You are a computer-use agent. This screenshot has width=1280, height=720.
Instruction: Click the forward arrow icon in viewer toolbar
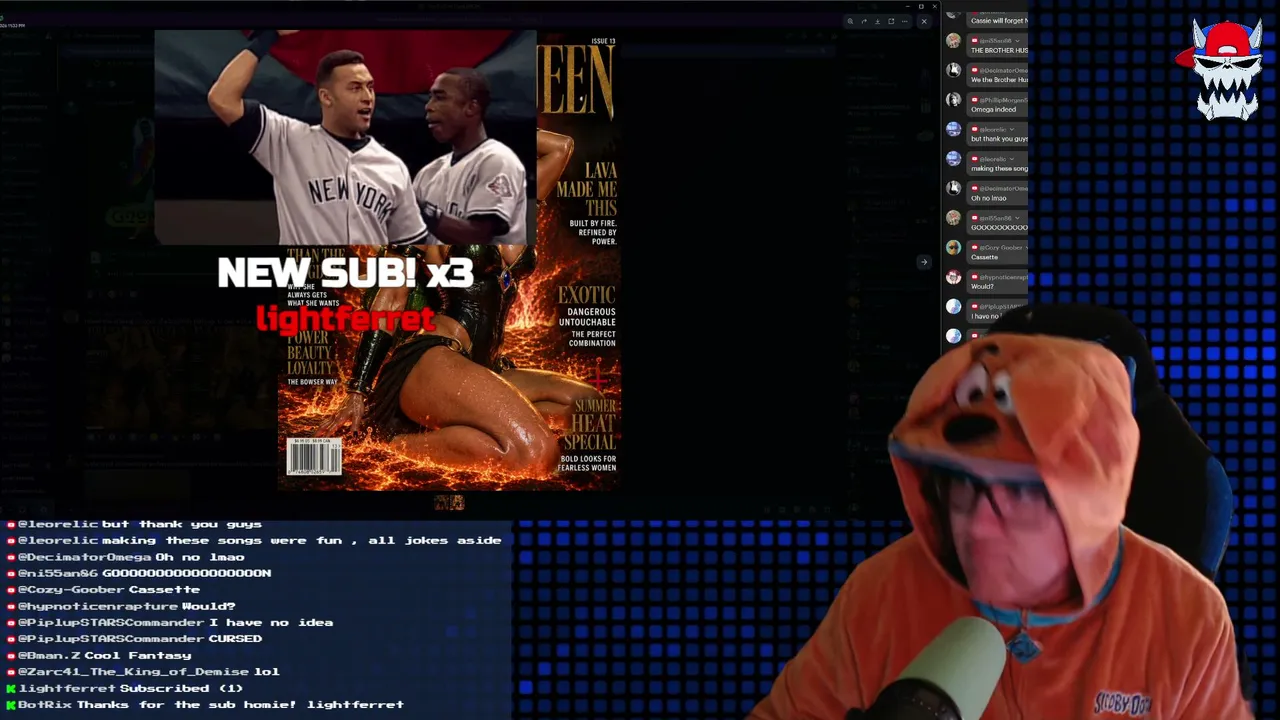click(864, 21)
